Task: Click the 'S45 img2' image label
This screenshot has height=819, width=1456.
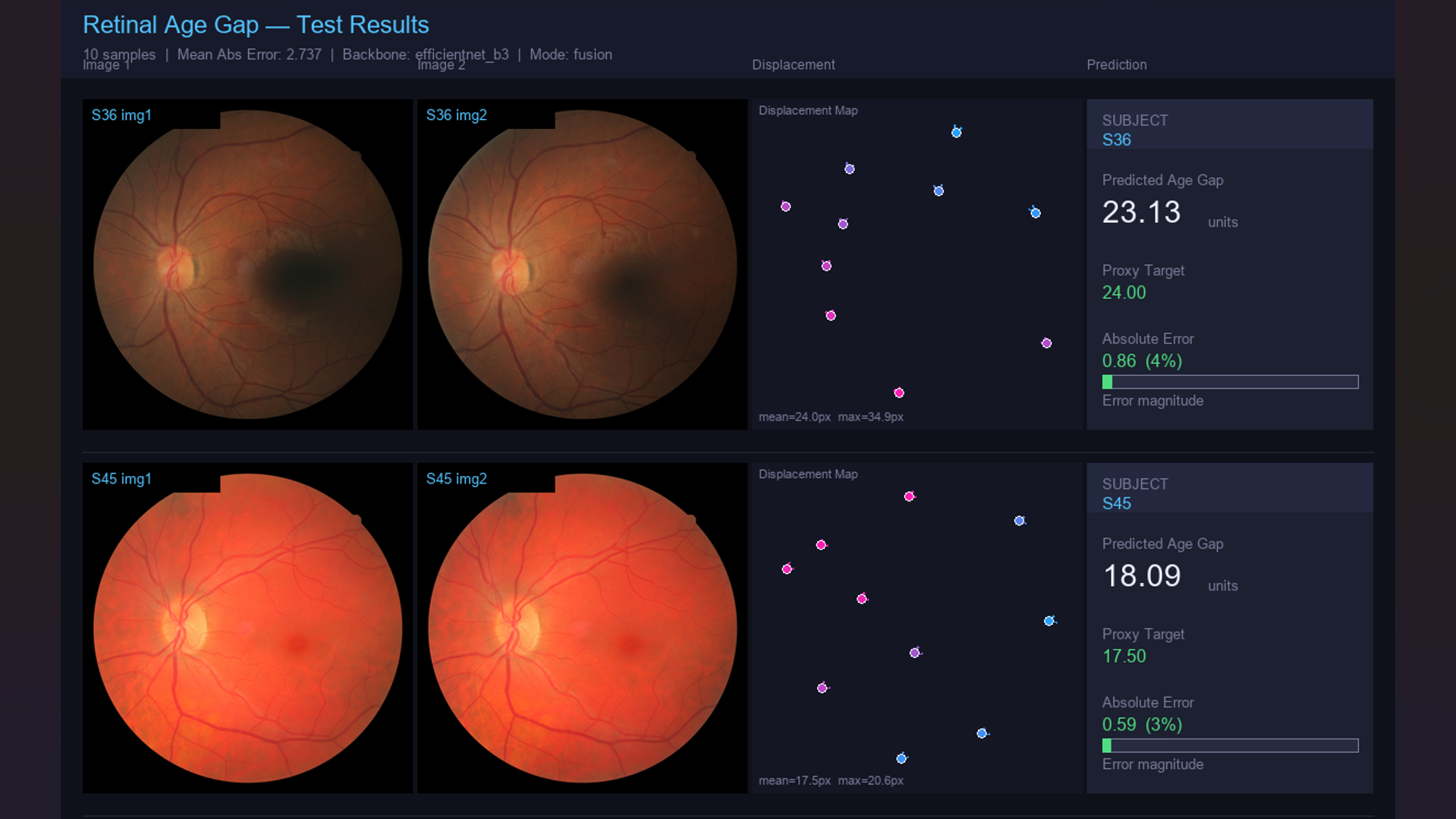Action: pyautogui.click(x=456, y=479)
